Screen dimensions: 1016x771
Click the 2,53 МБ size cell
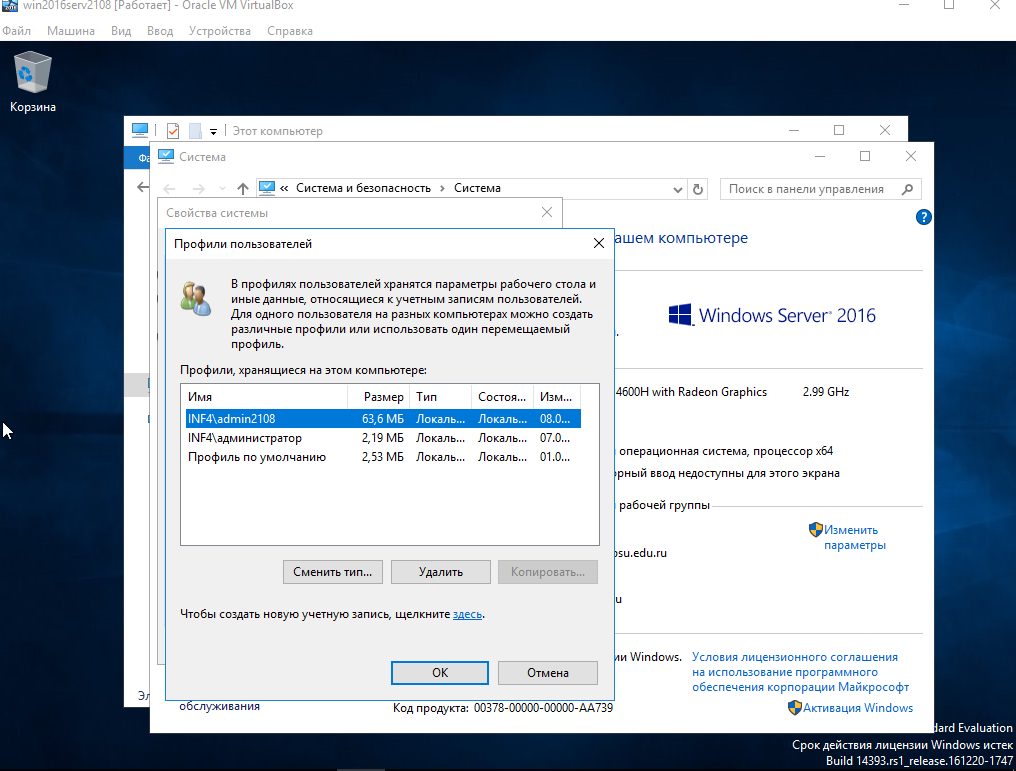pos(382,457)
